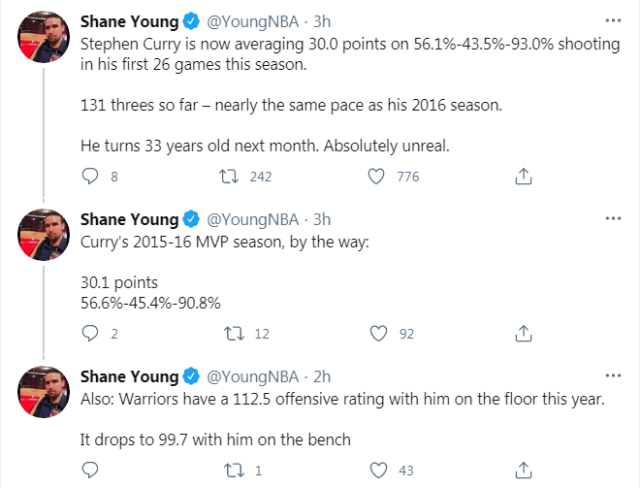641x488 pixels.
Task: Reply to the Stephen Curry averaging tweet
Action: (90, 177)
